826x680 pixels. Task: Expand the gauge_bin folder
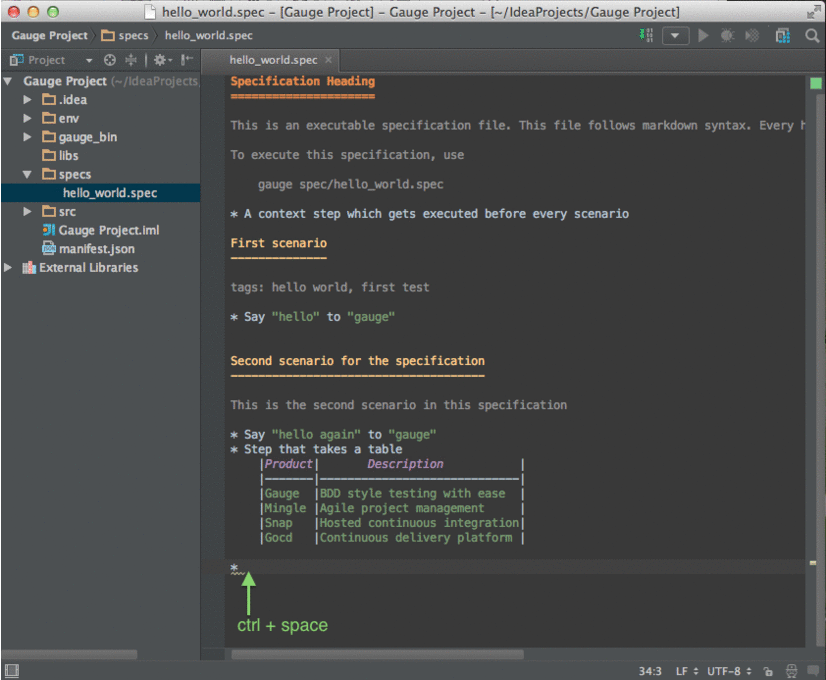tap(27, 137)
